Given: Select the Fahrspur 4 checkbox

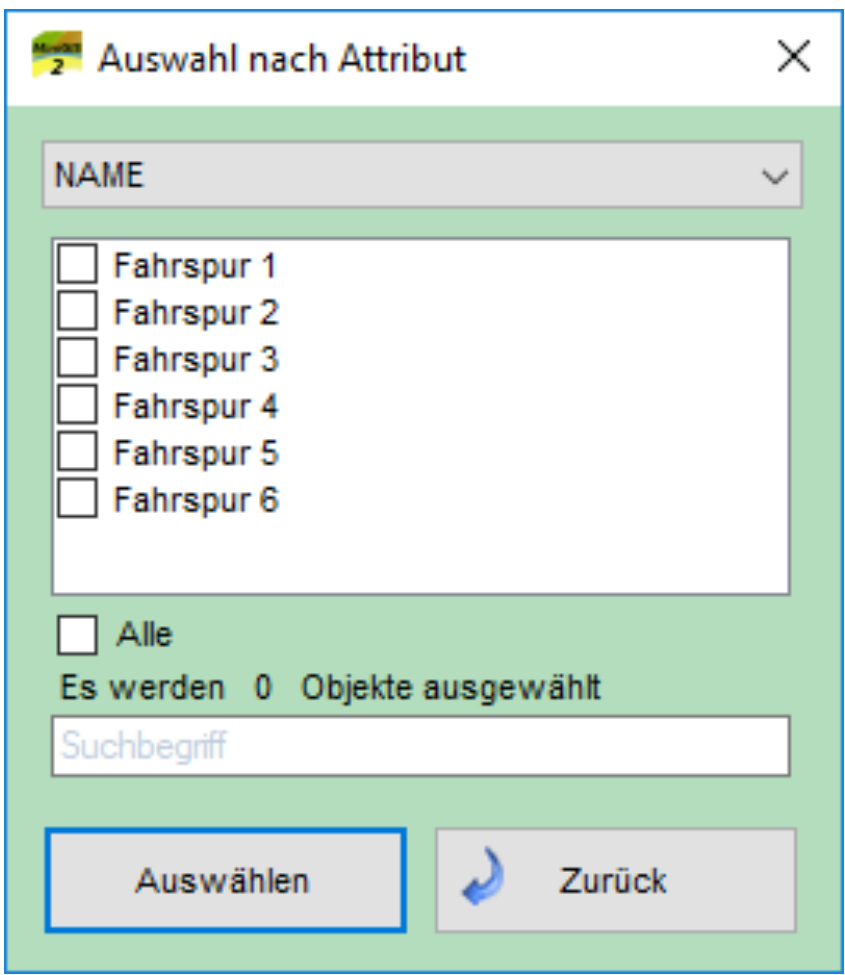Looking at the screenshot, I should click(x=78, y=406).
